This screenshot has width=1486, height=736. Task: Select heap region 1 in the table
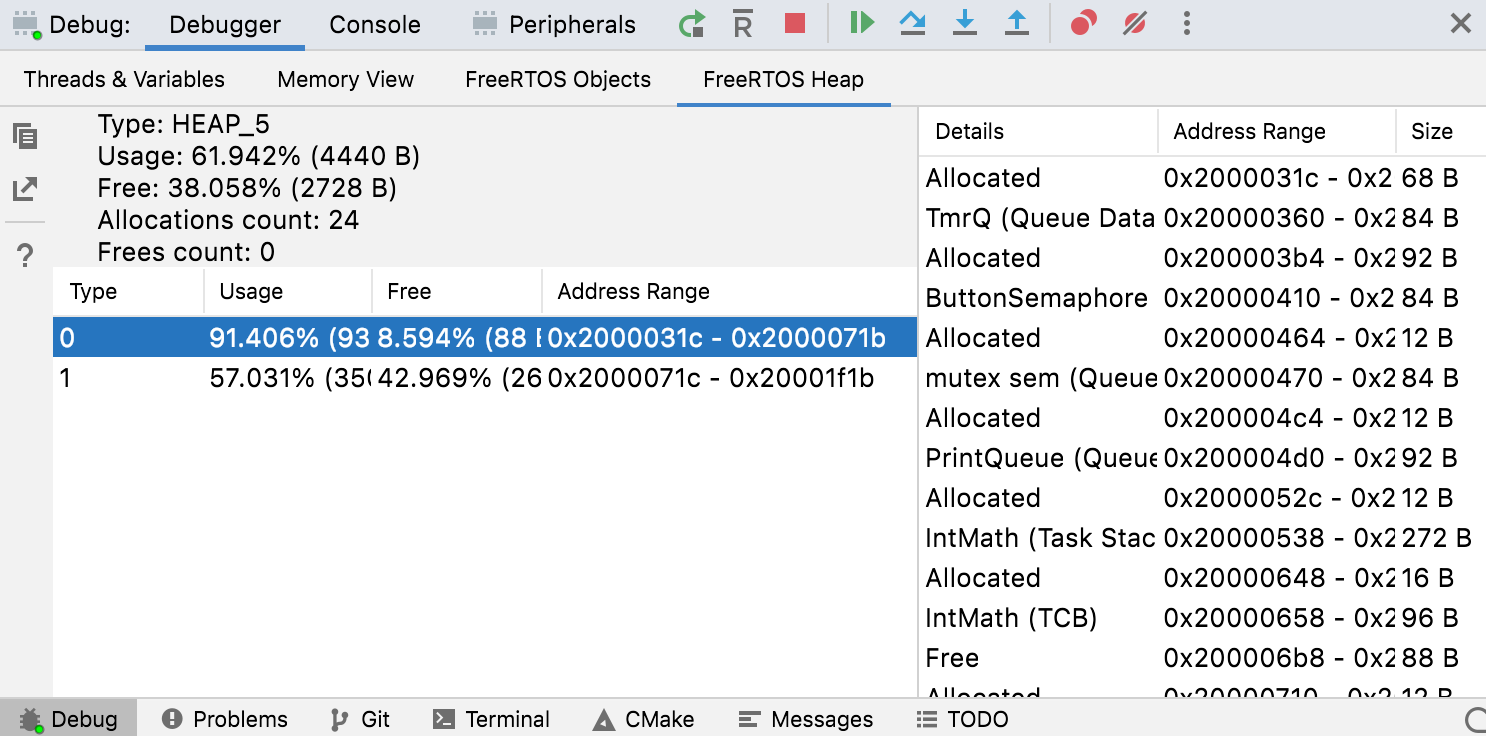pyautogui.click(x=300, y=378)
